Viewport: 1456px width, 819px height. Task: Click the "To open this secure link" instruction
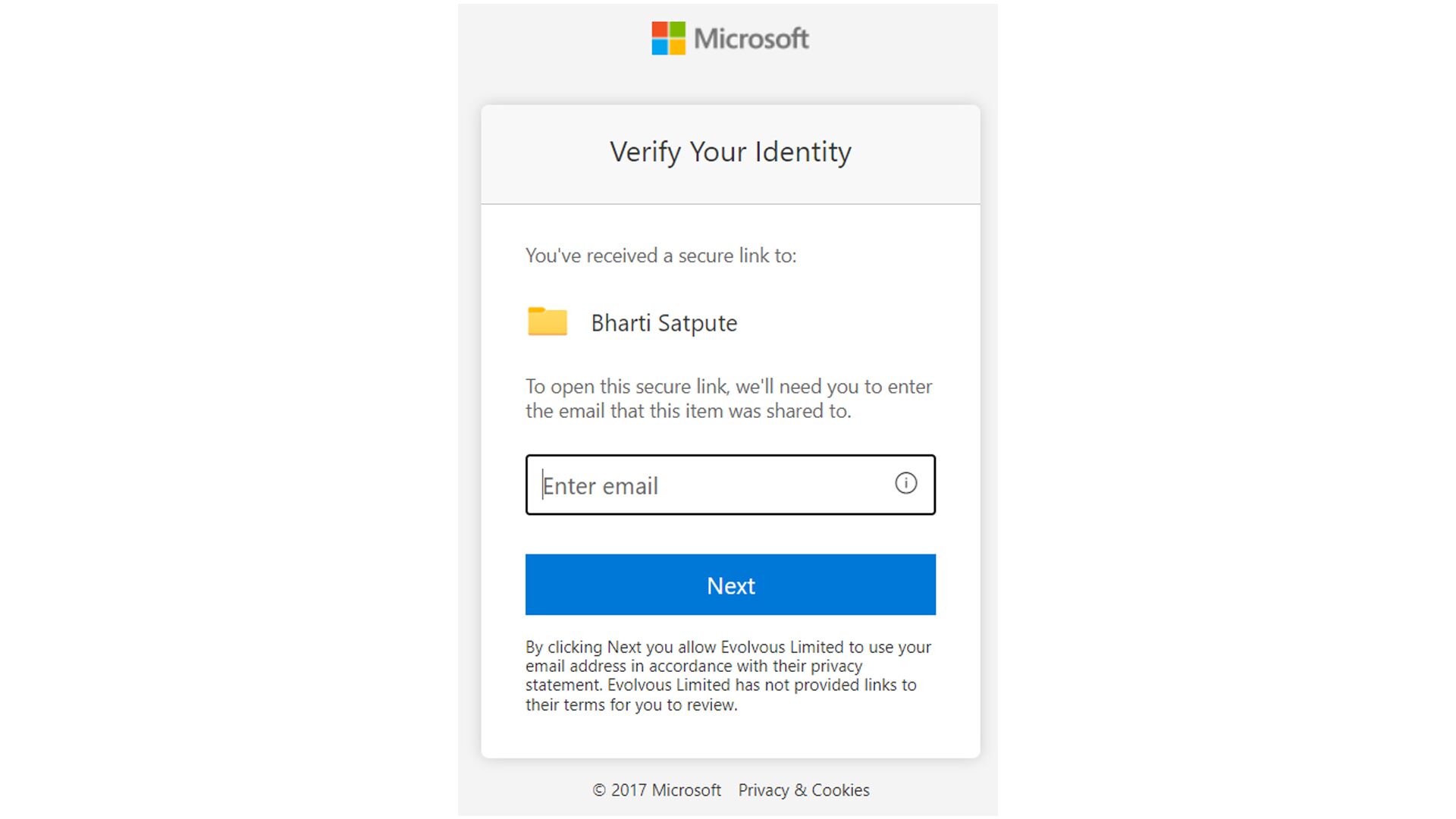click(x=728, y=387)
